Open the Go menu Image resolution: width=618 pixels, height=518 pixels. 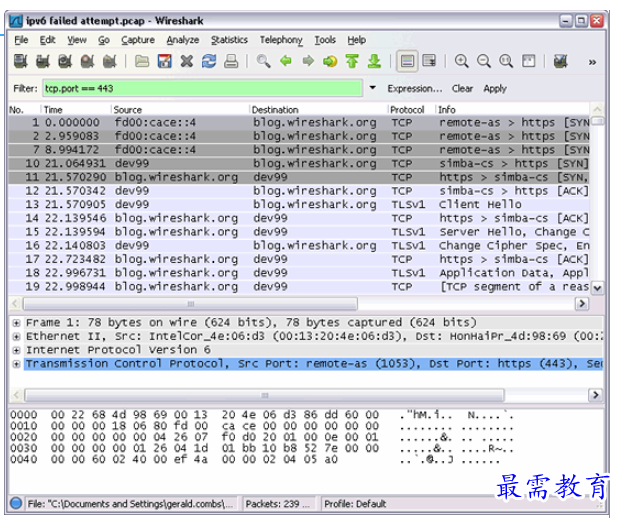coord(104,40)
